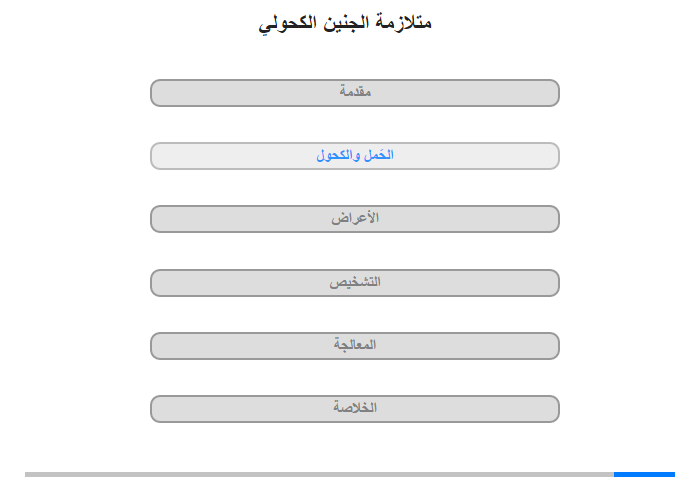
Task: Select the Introduction (مقدمة) menu entry
Action: [x=355, y=93]
